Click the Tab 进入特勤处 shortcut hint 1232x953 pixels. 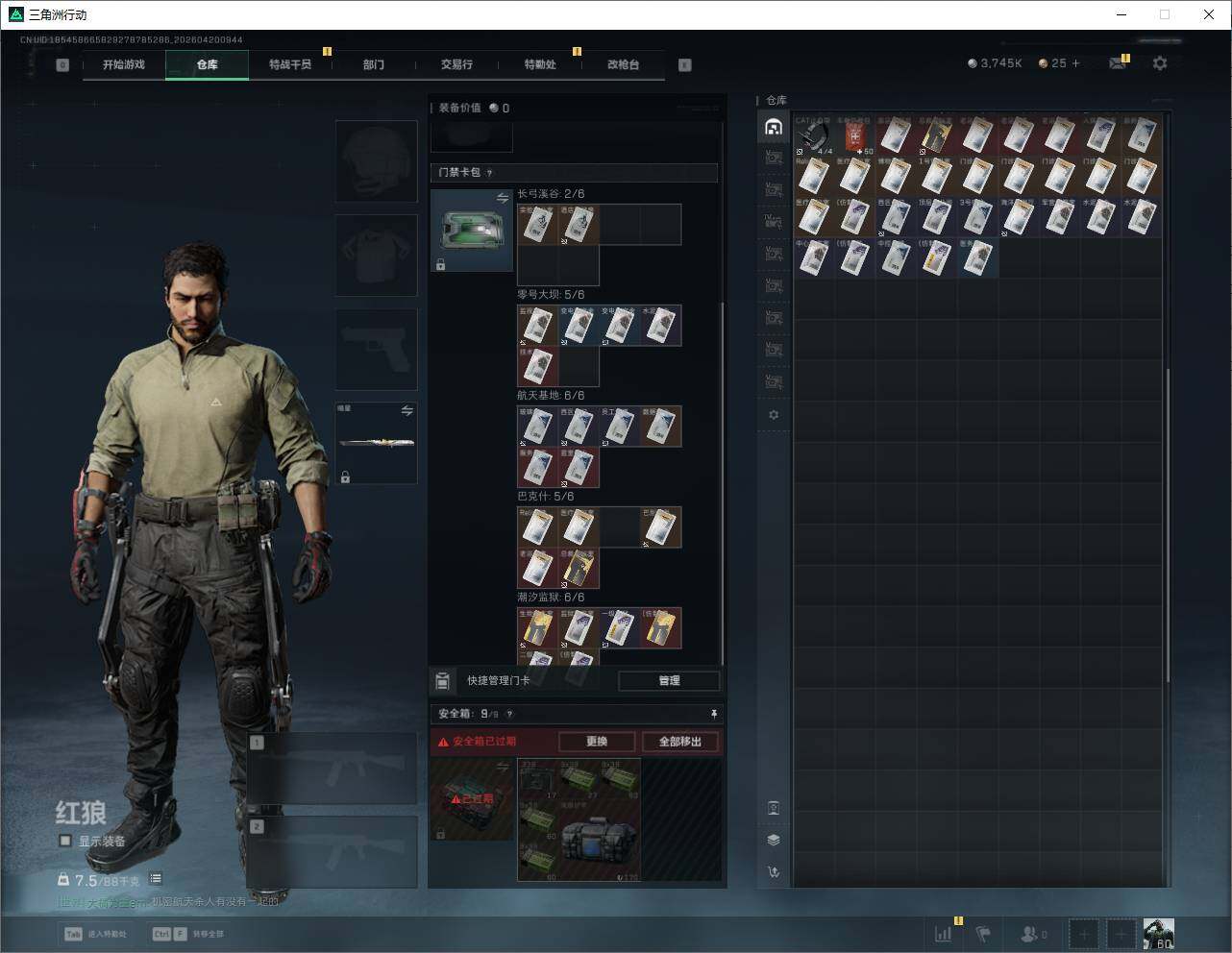coord(95,934)
